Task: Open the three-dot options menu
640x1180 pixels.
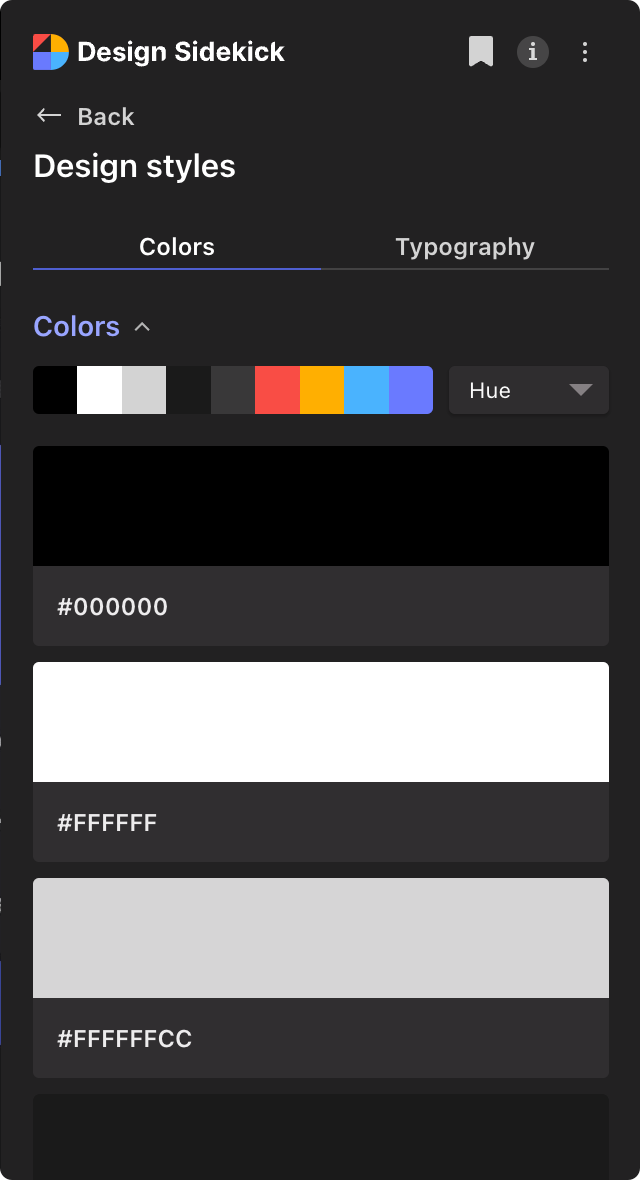Action: coord(585,52)
